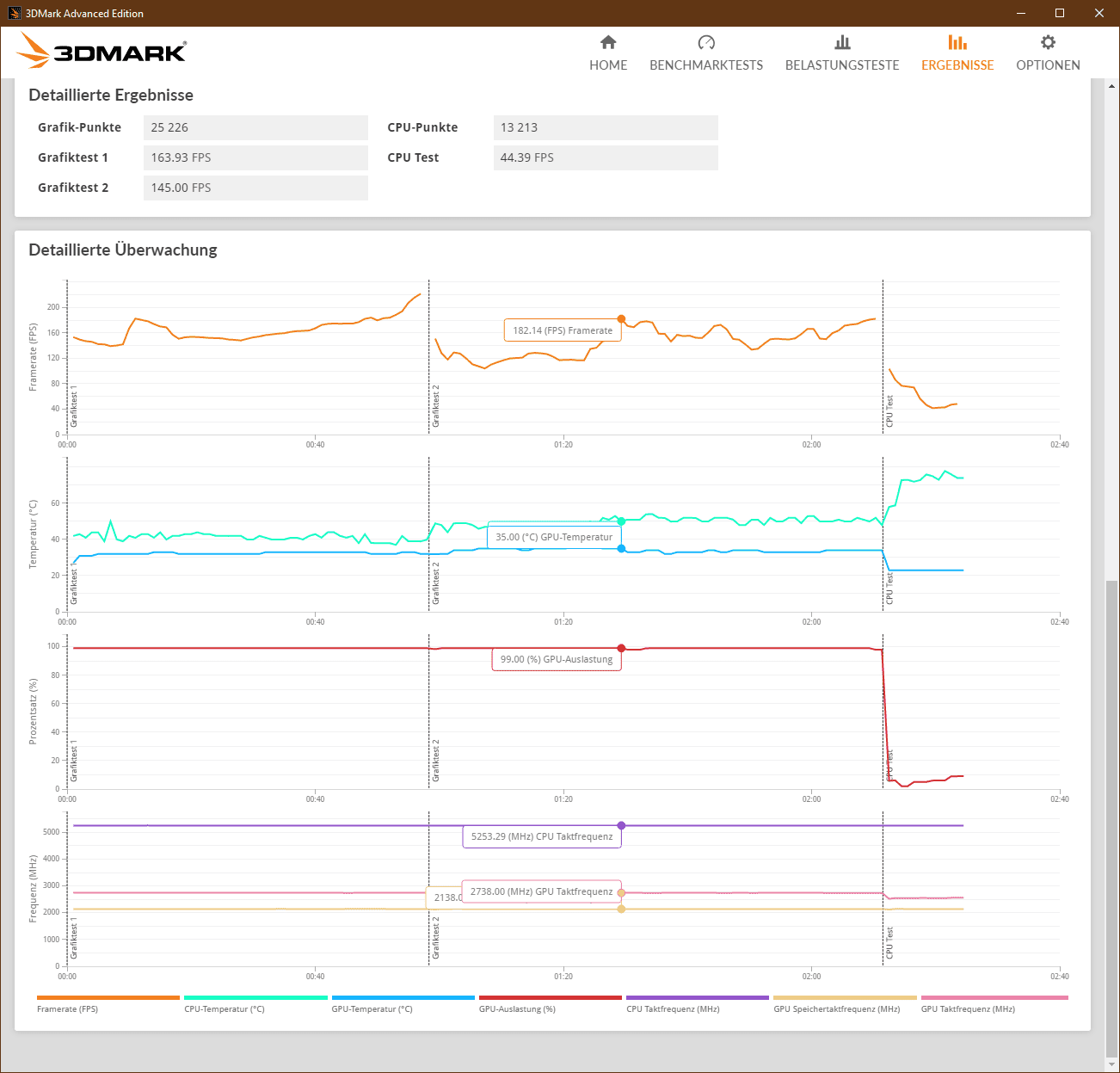Click the Grafik-Punkte label
The image size is (1120, 1073).
(79, 127)
